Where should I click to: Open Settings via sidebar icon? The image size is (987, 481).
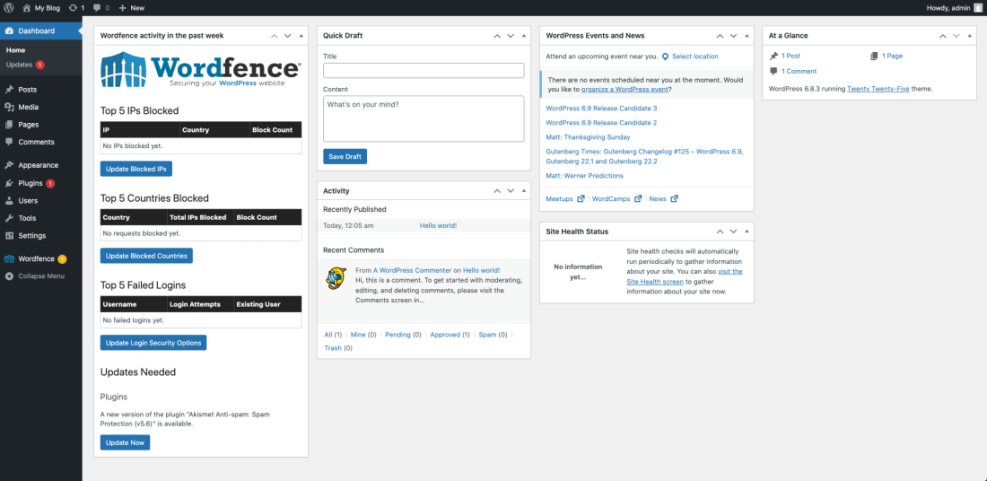coord(9,236)
